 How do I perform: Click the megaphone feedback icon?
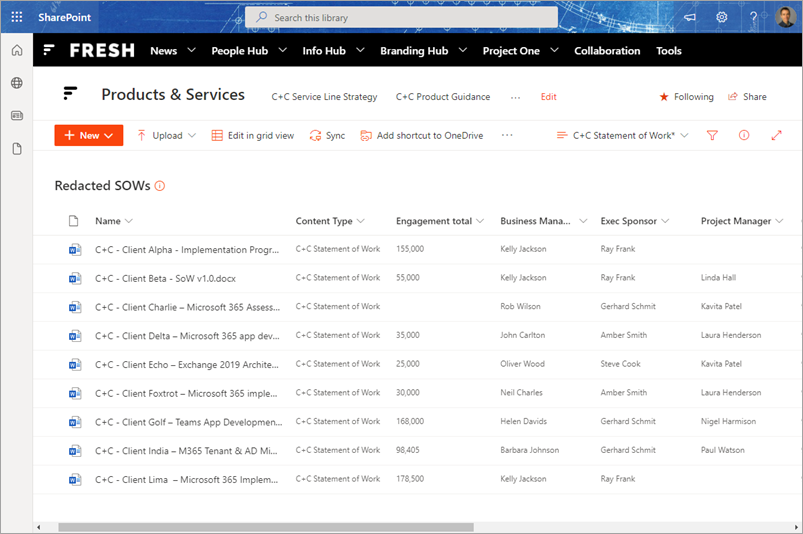pos(690,17)
